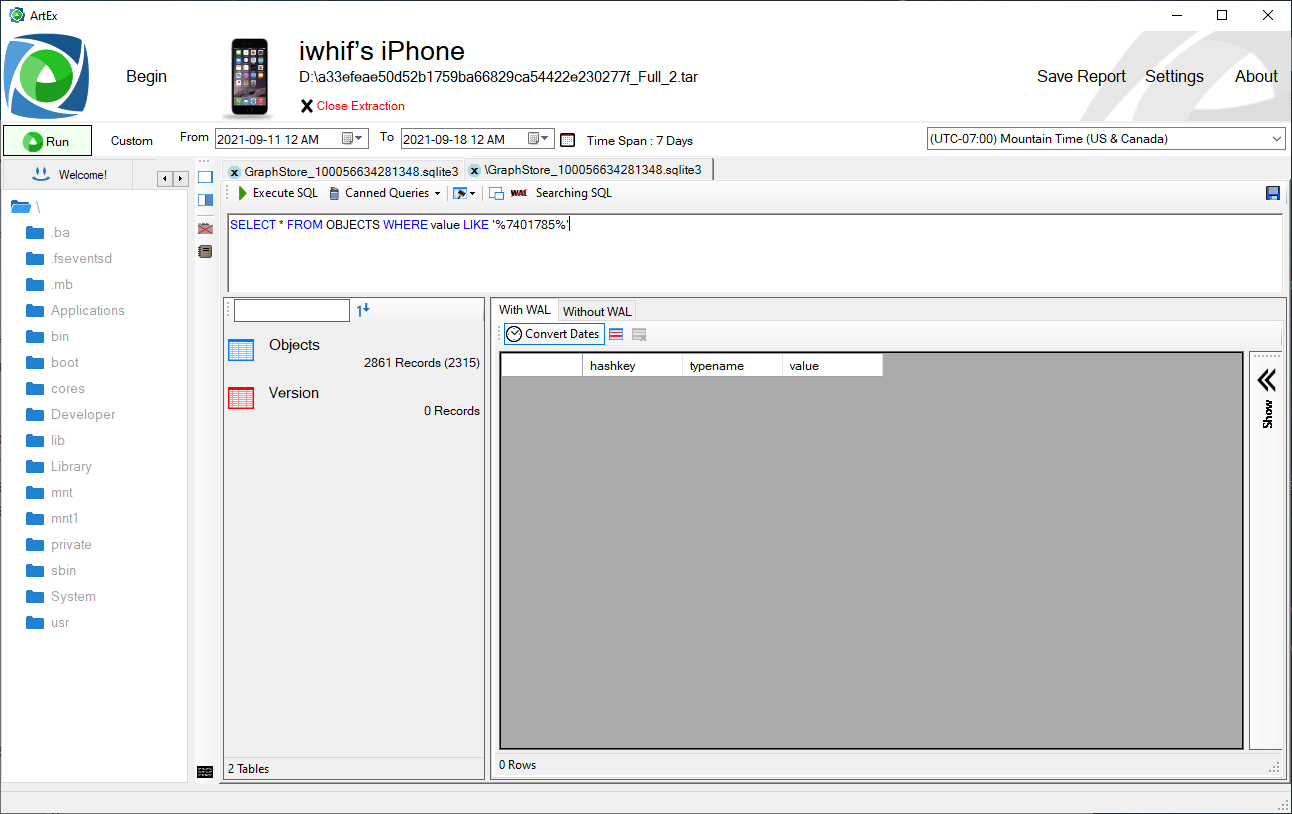Click the Convert Dates button
1292x814 pixels.
click(554, 334)
